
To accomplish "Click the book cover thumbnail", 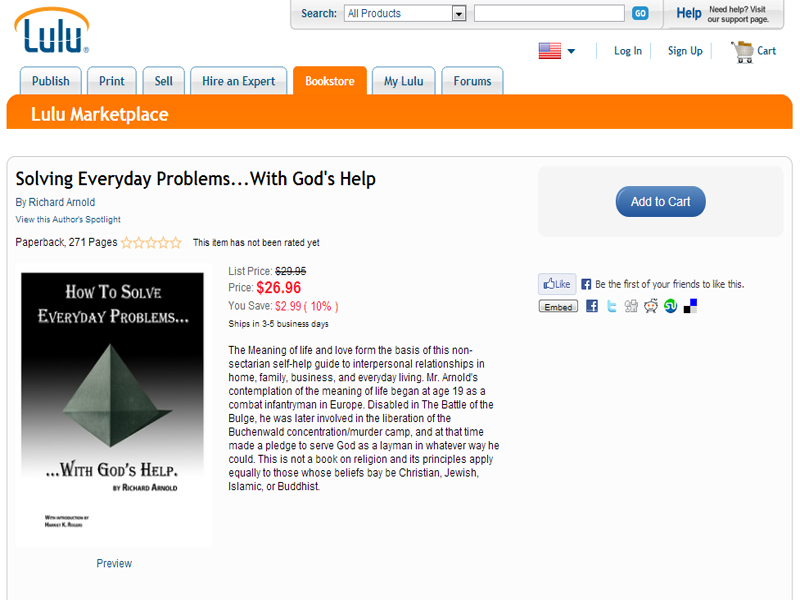I will 113,405.
